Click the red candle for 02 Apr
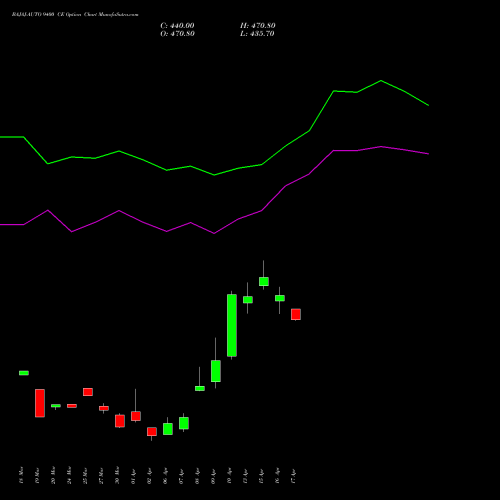500x500 pixels. (x=152, y=432)
